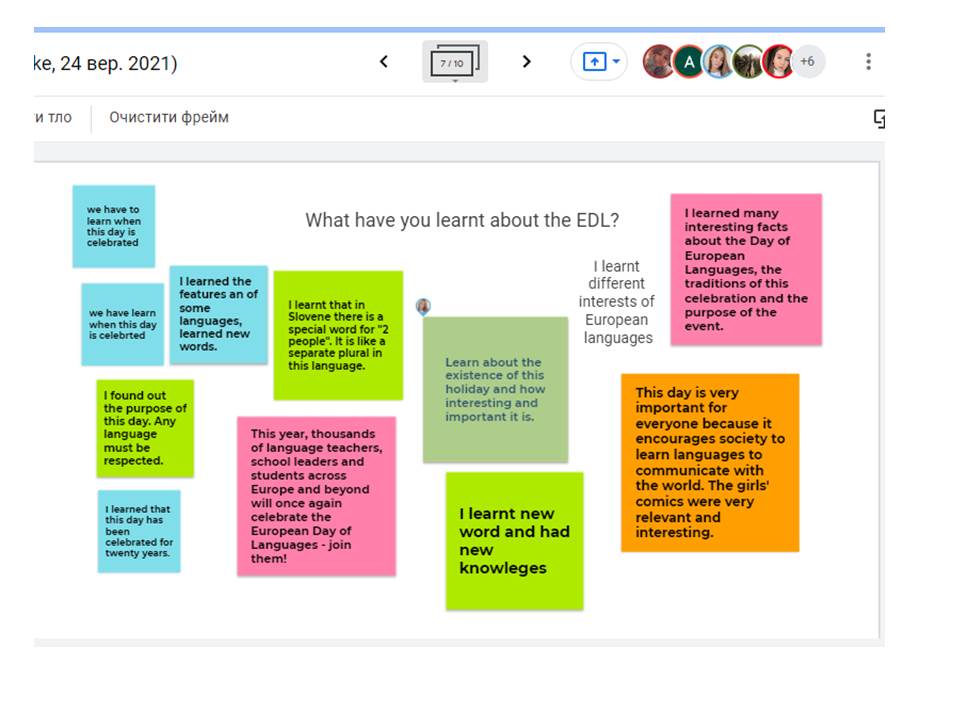The height and width of the screenshot is (720, 960).
Task: Click the icon at the right edge of the toolbar
Action: (x=879, y=118)
